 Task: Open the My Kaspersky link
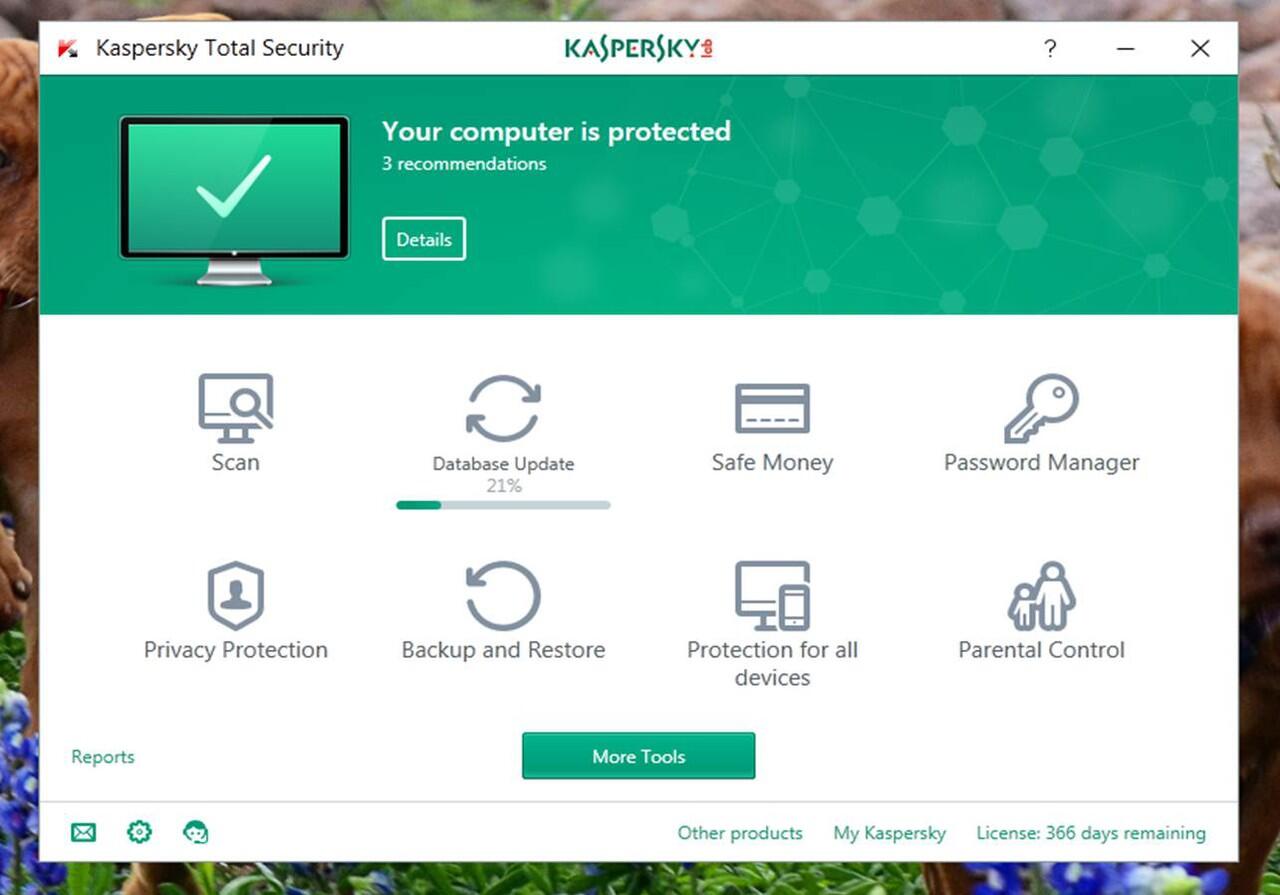coord(890,833)
